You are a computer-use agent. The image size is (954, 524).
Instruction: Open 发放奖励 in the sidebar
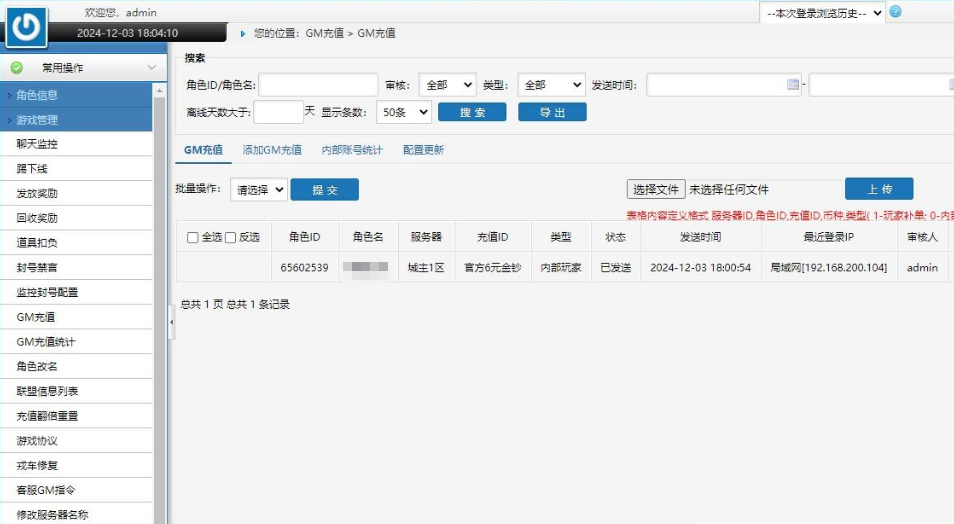[x=76, y=194]
